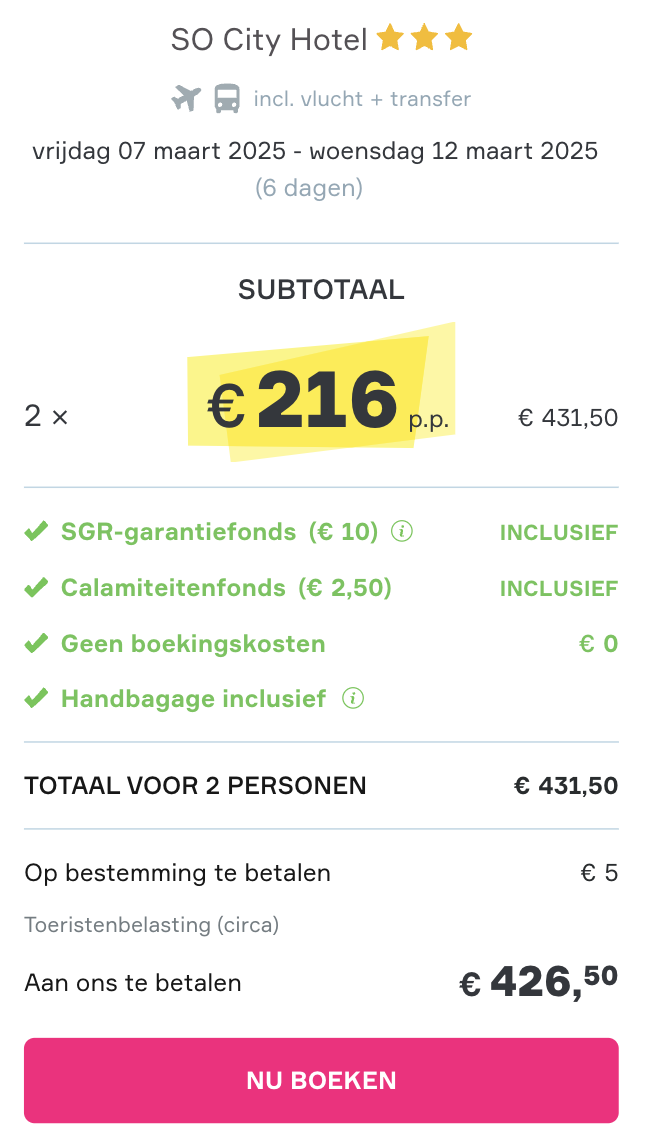Click the Geen boekingskosten checkmark
This screenshot has width=658, height=1140.
[36, 643]
